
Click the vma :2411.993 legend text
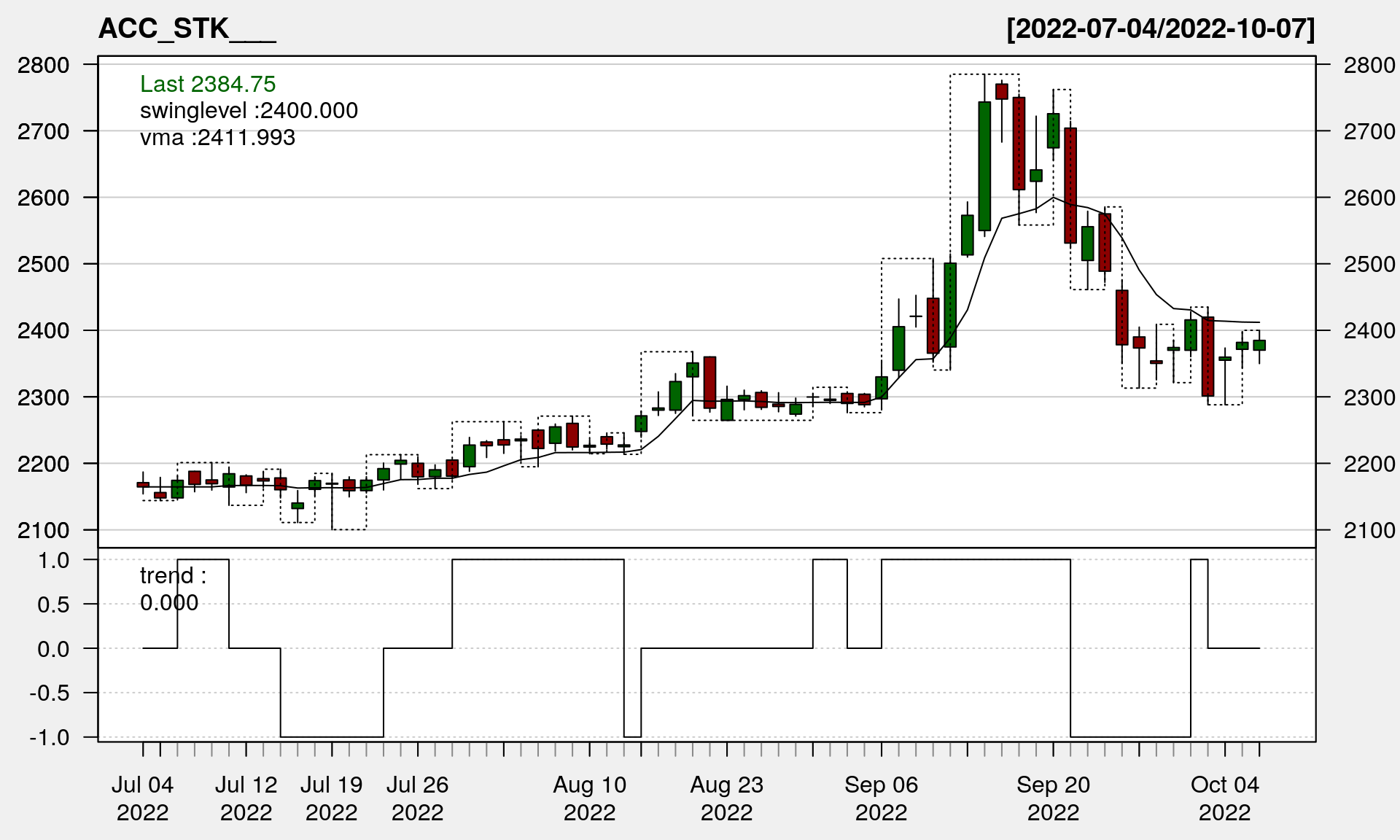[217, 138]
